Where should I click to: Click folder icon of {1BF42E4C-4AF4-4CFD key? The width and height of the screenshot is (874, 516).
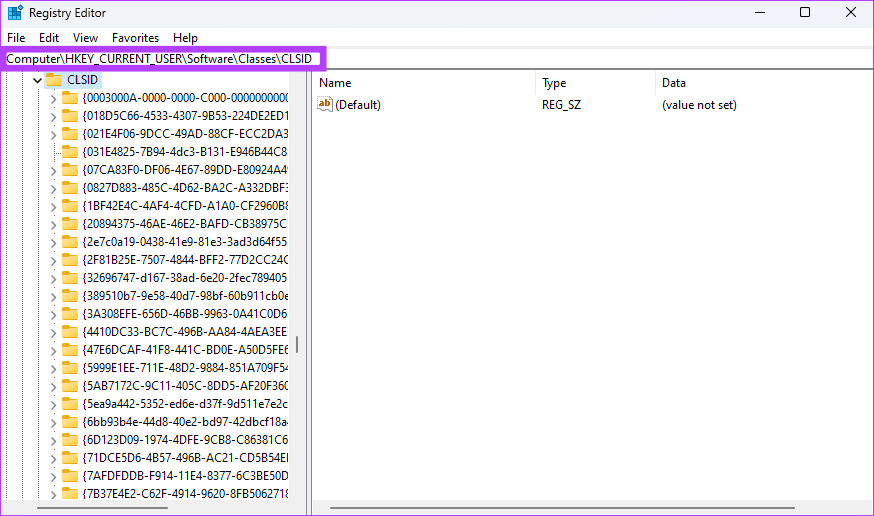(70, 206)
